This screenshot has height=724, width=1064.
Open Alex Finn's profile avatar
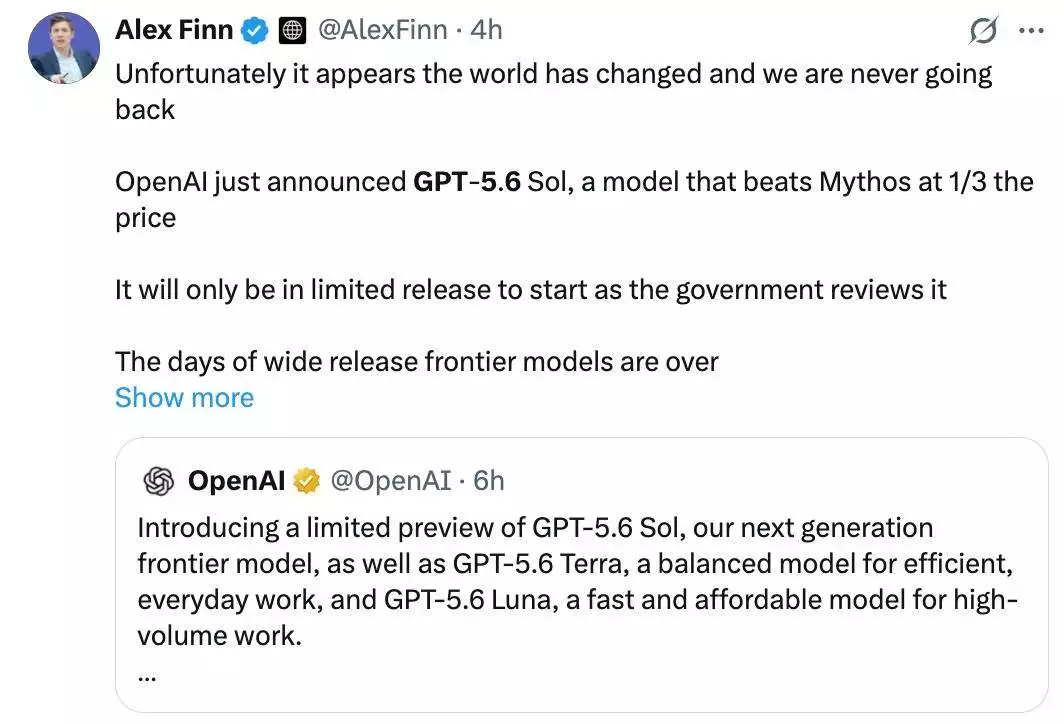click(63, 48)
